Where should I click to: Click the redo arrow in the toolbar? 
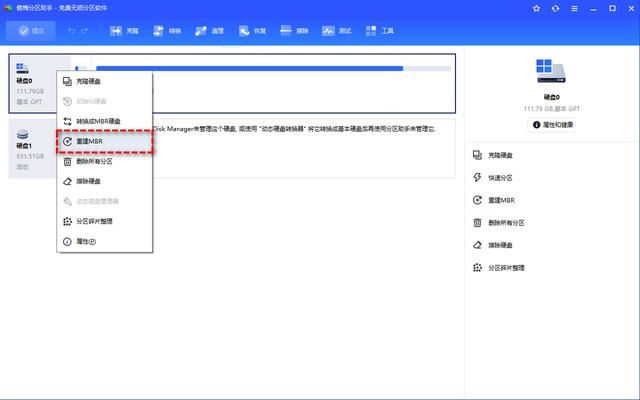(x=87, y=31)
